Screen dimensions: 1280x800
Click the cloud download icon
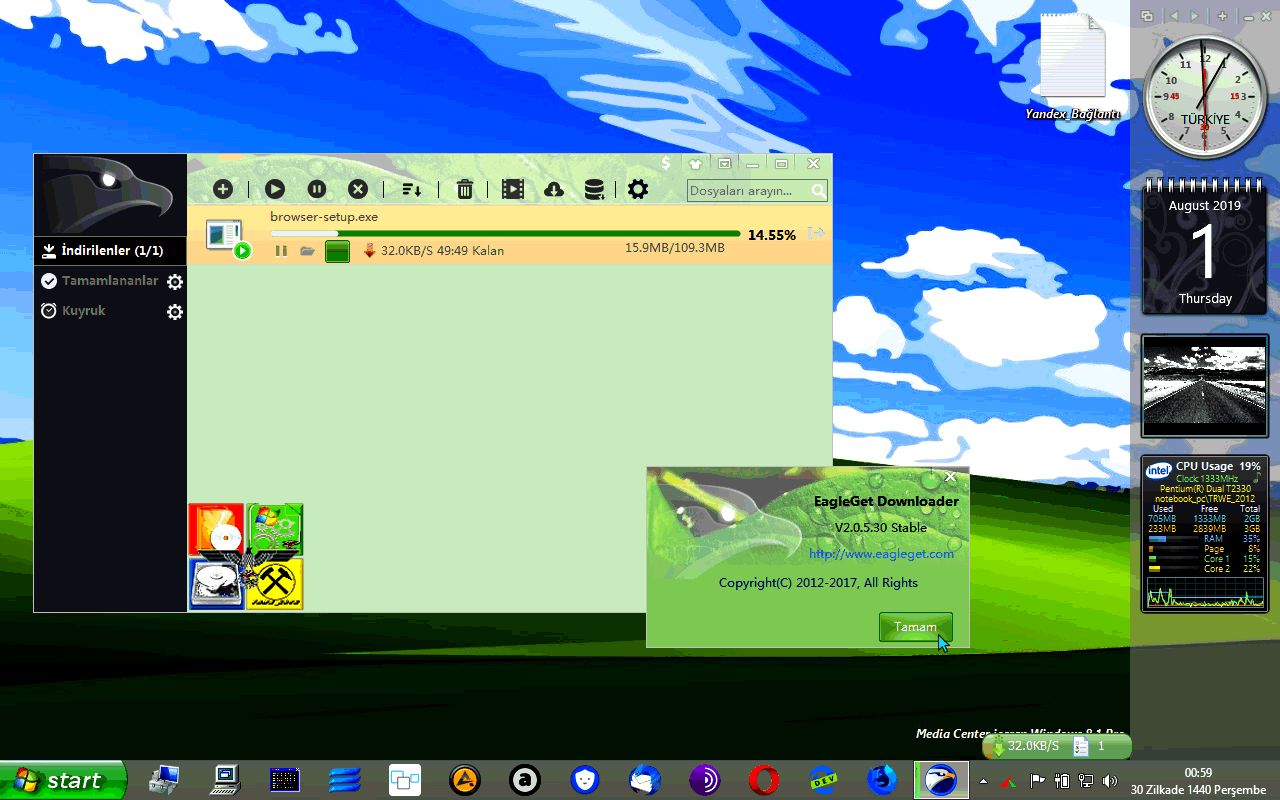(553, 189)
